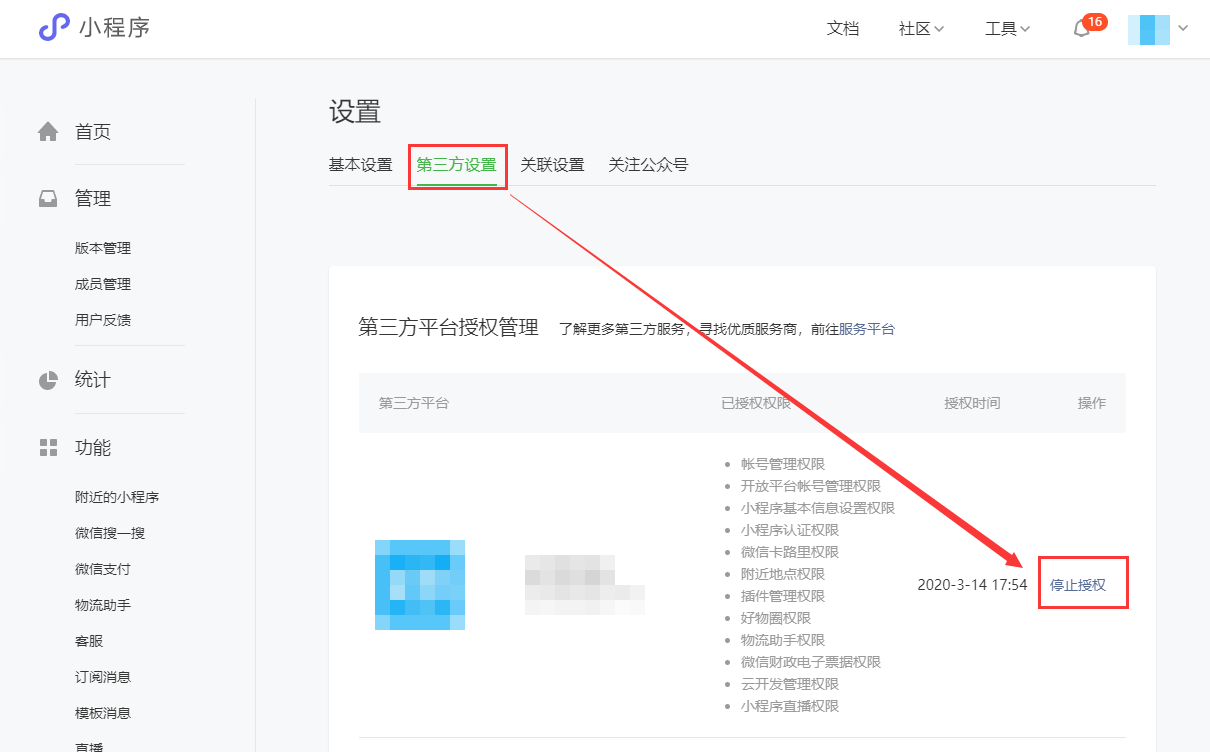Viewport: 1210px width, 752px height.
Task: Open 功能 section in sidebar
Action: [93, 448]
